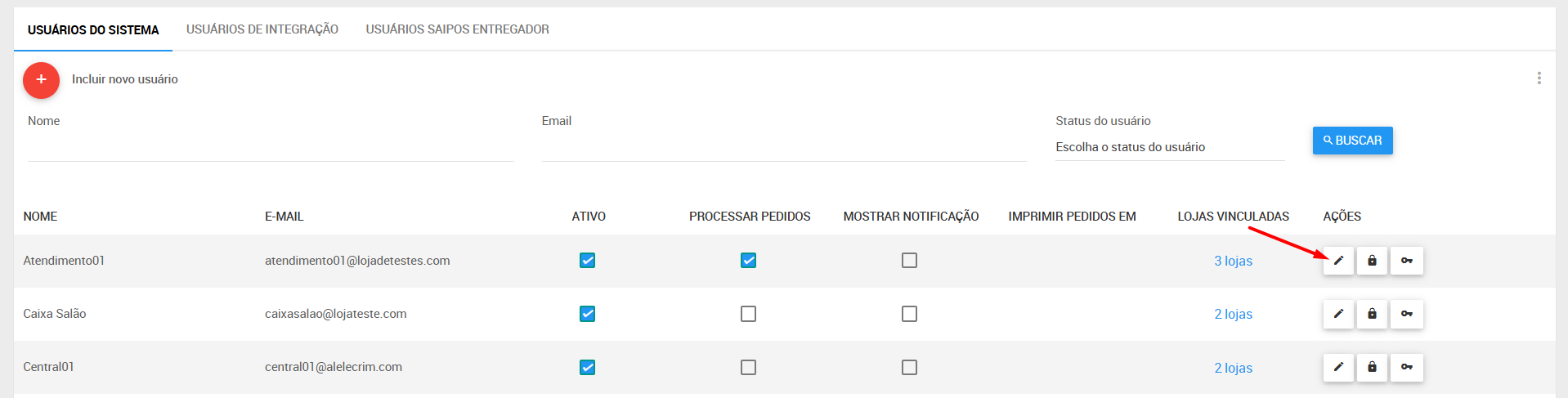Click the red add new user button
The width and height of the screenshot is (1568, 398).
41,80
